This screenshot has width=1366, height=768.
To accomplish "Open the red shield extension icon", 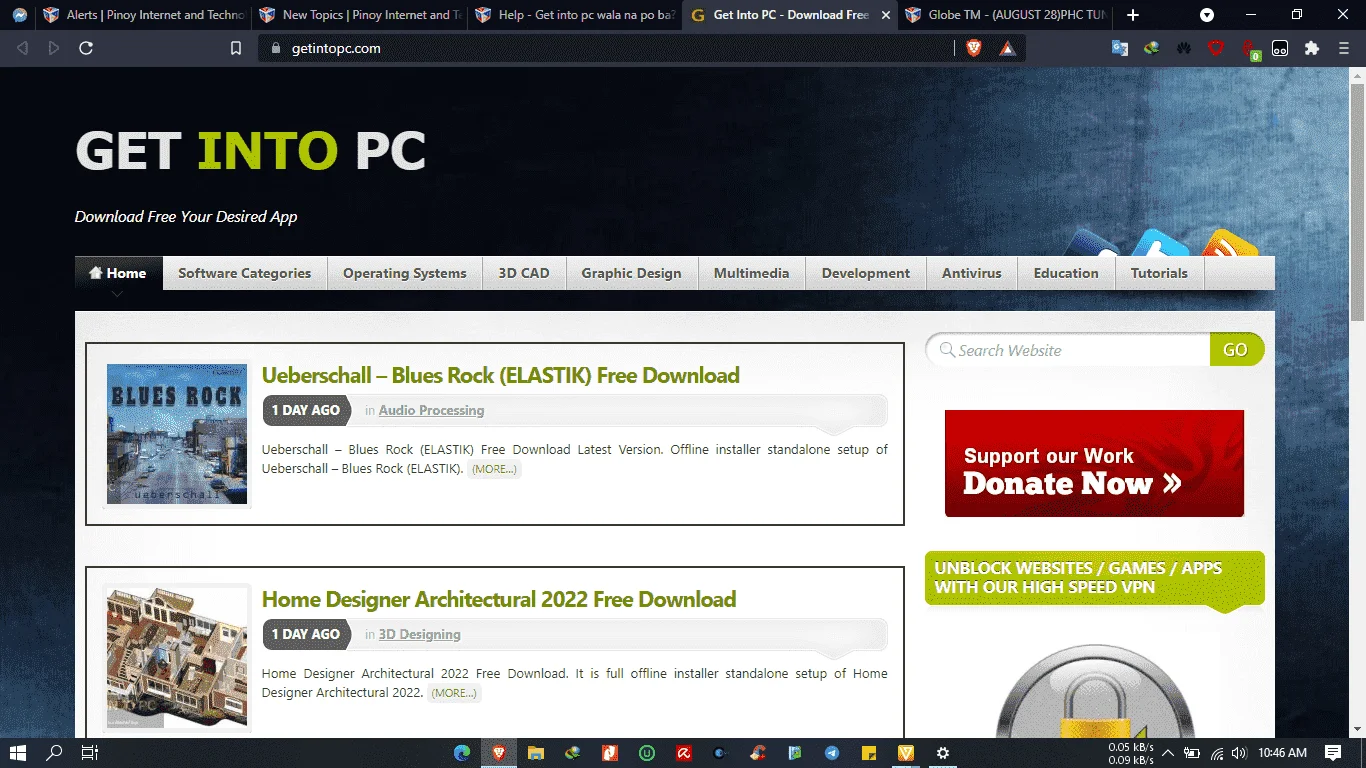I will (1216, 48).
